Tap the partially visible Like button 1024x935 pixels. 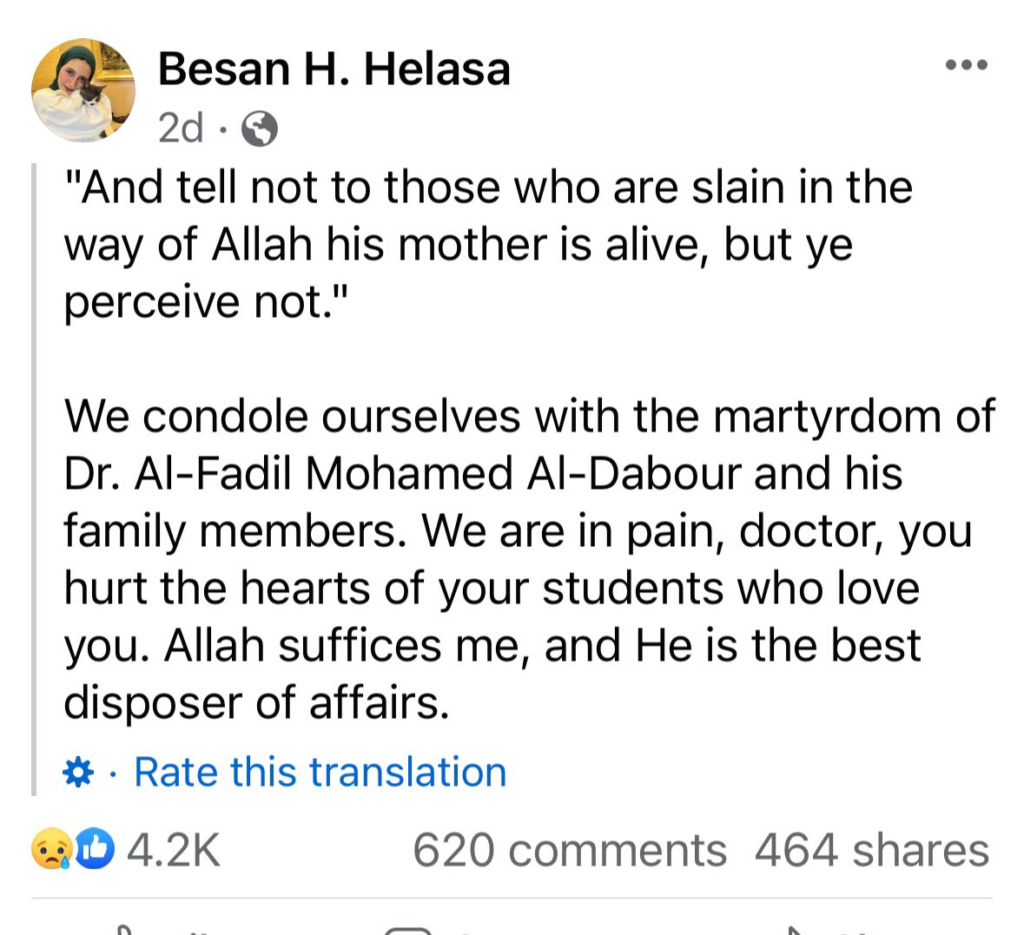coord(150,929)
